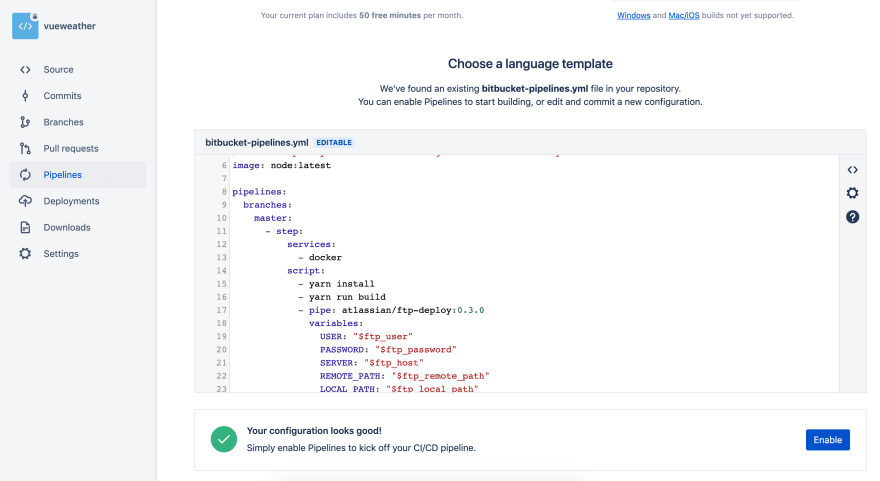
Task: Click the 'master:' code line
Action: [x=273, y=218]
